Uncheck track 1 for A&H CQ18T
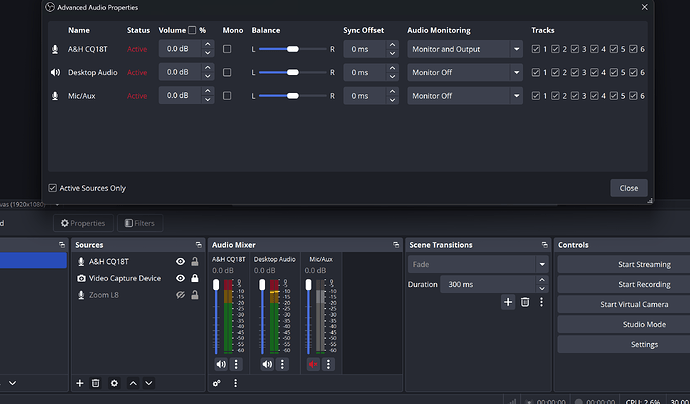The height and width of the screenshot is (404, 690). click(536, 49)
